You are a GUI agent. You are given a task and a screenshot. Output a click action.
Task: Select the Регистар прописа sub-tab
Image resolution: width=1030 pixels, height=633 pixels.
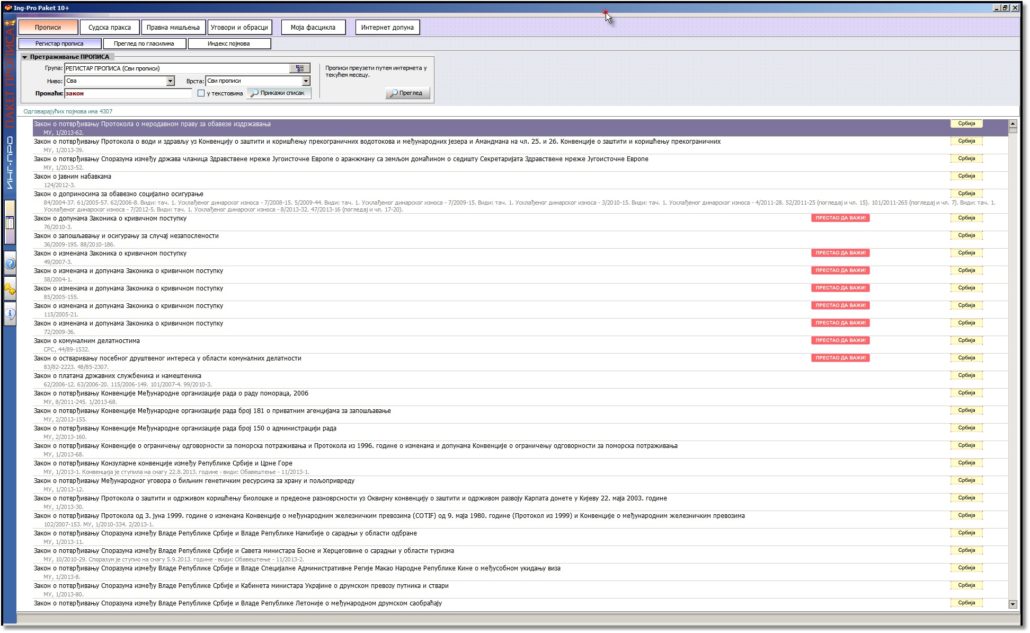click(x=60, y=44)
